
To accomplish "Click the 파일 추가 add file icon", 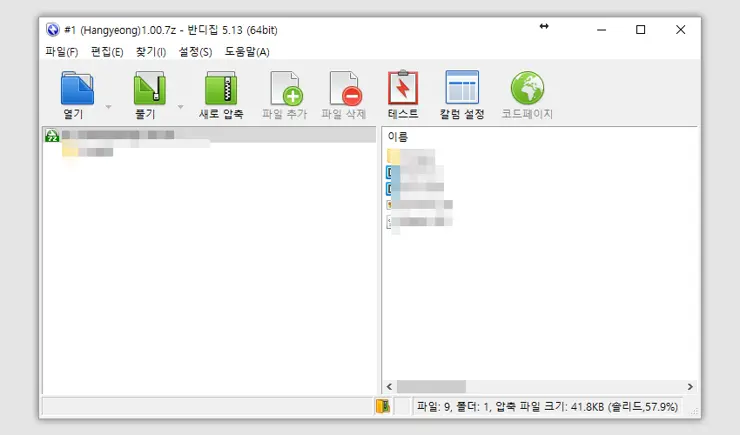I will pos(286,88).
